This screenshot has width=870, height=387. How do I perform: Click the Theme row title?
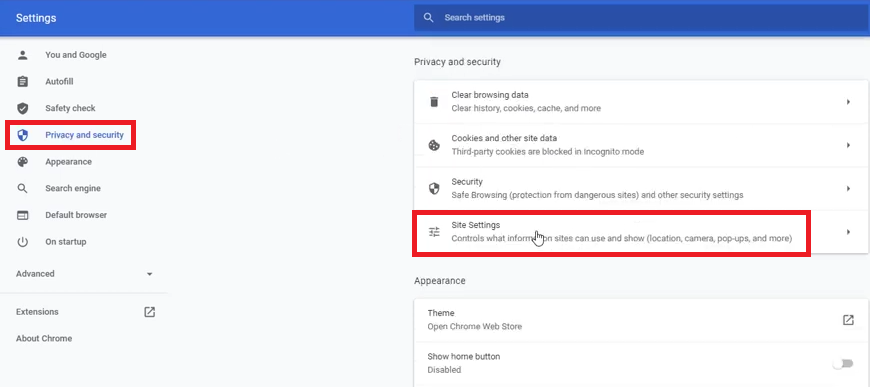click(441, 313)
